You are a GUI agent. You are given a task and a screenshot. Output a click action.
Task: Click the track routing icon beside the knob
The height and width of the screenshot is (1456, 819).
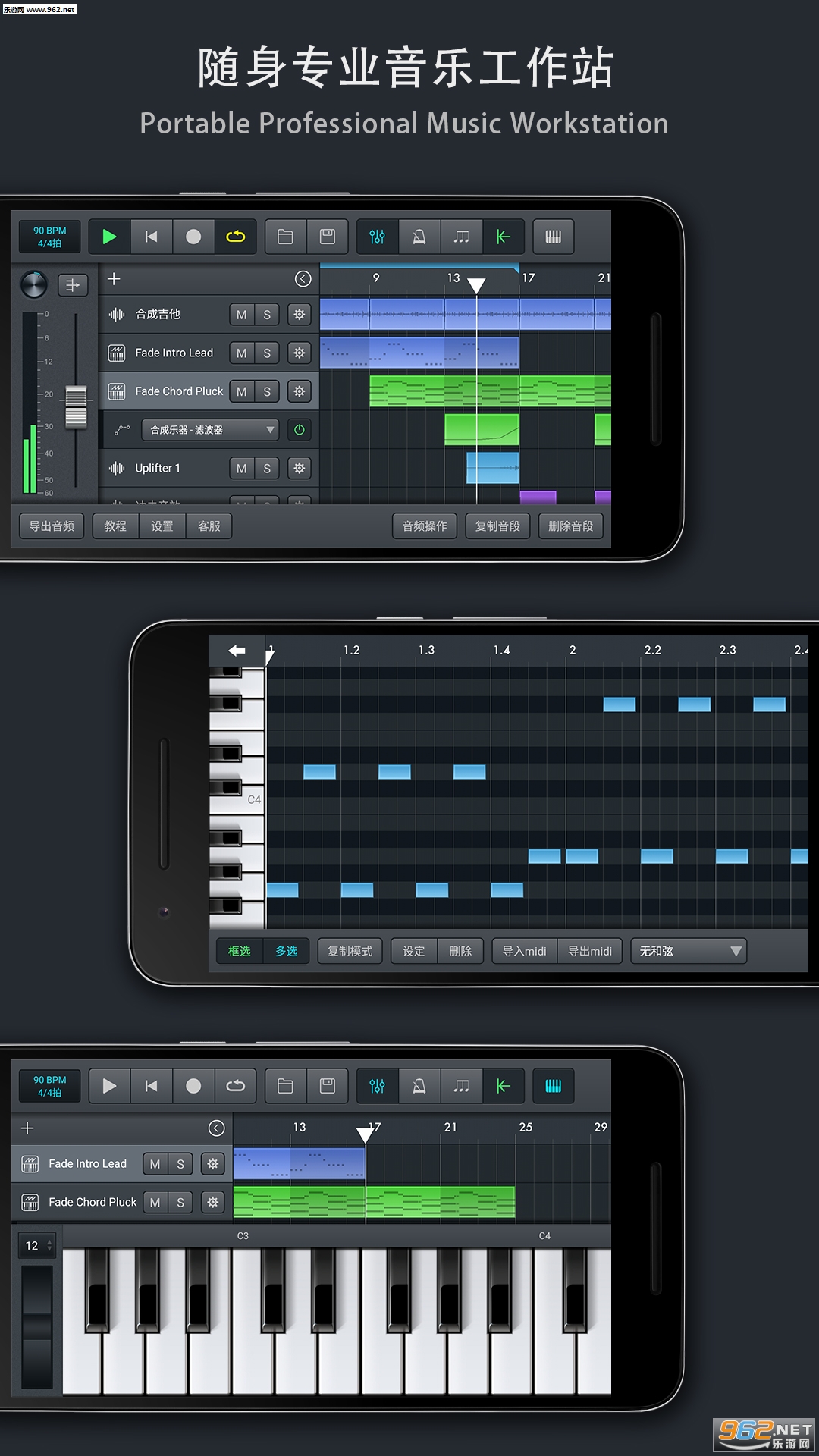(x=73, y=285)
